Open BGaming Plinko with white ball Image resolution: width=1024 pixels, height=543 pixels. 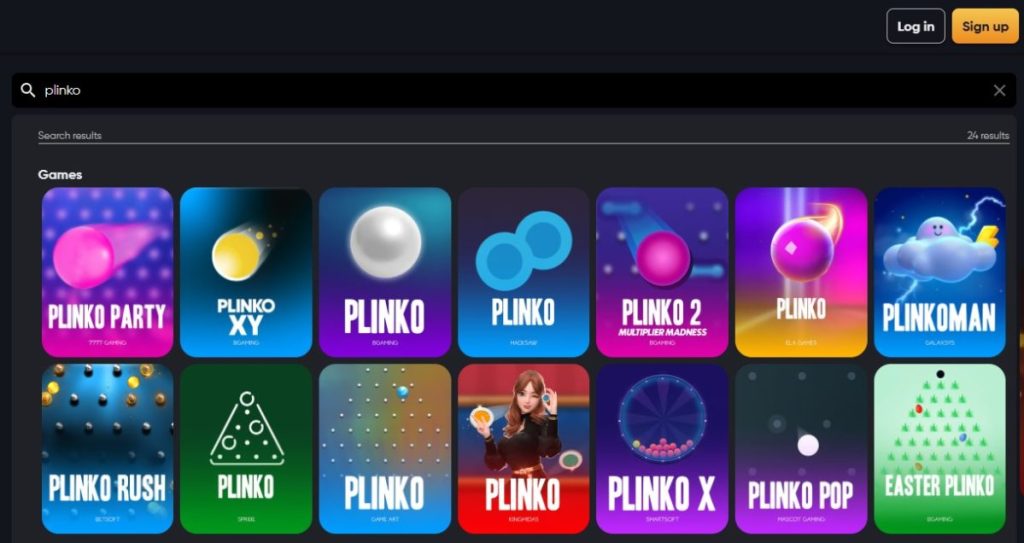pos(385,272)
